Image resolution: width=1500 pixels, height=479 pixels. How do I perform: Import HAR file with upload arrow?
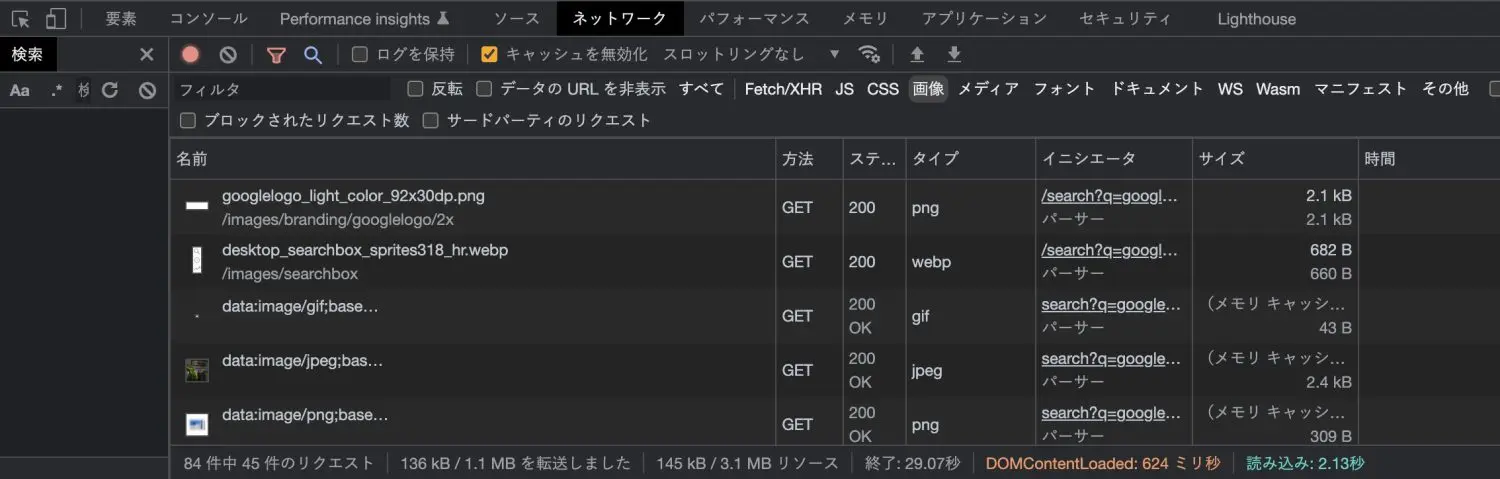916,54
